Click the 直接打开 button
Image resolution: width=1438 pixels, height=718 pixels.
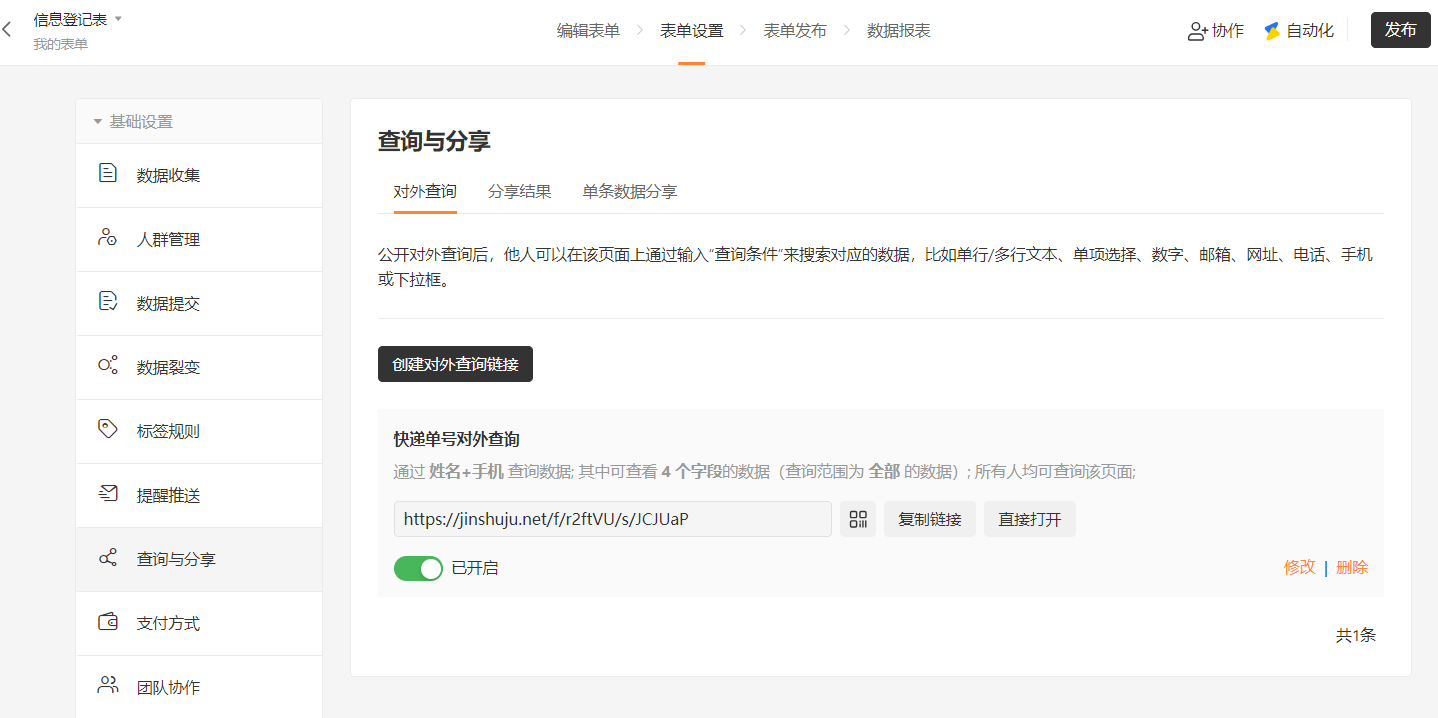point(1030,519)
